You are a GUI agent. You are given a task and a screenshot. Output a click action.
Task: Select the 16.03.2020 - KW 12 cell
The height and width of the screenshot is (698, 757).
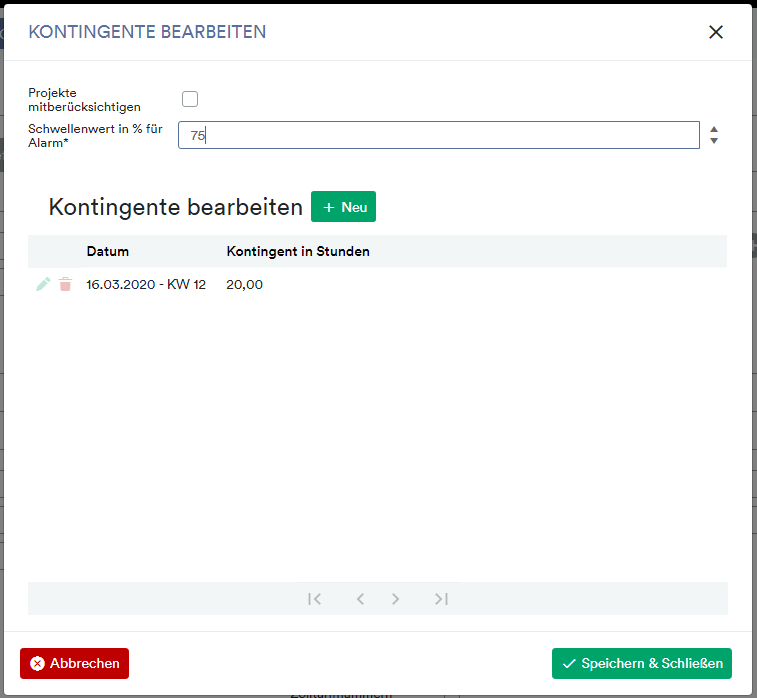(146, 285)
